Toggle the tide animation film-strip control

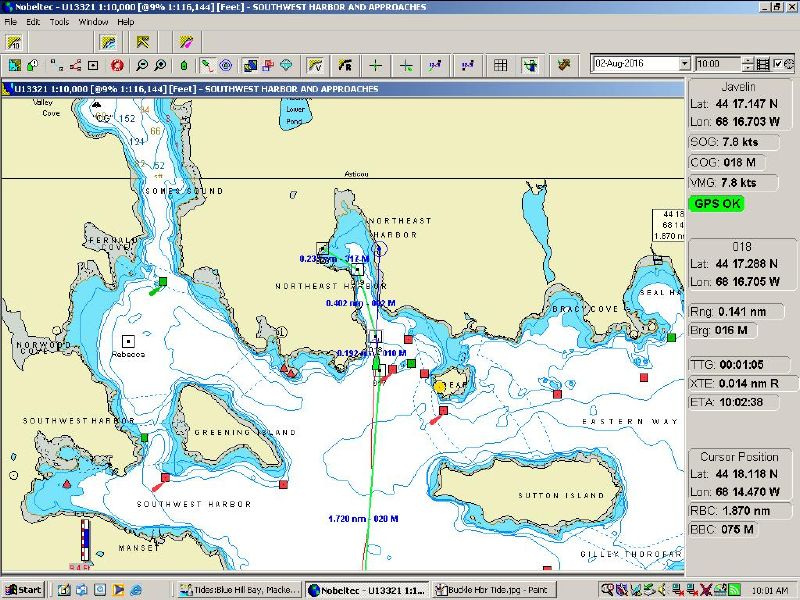[763, 65]
